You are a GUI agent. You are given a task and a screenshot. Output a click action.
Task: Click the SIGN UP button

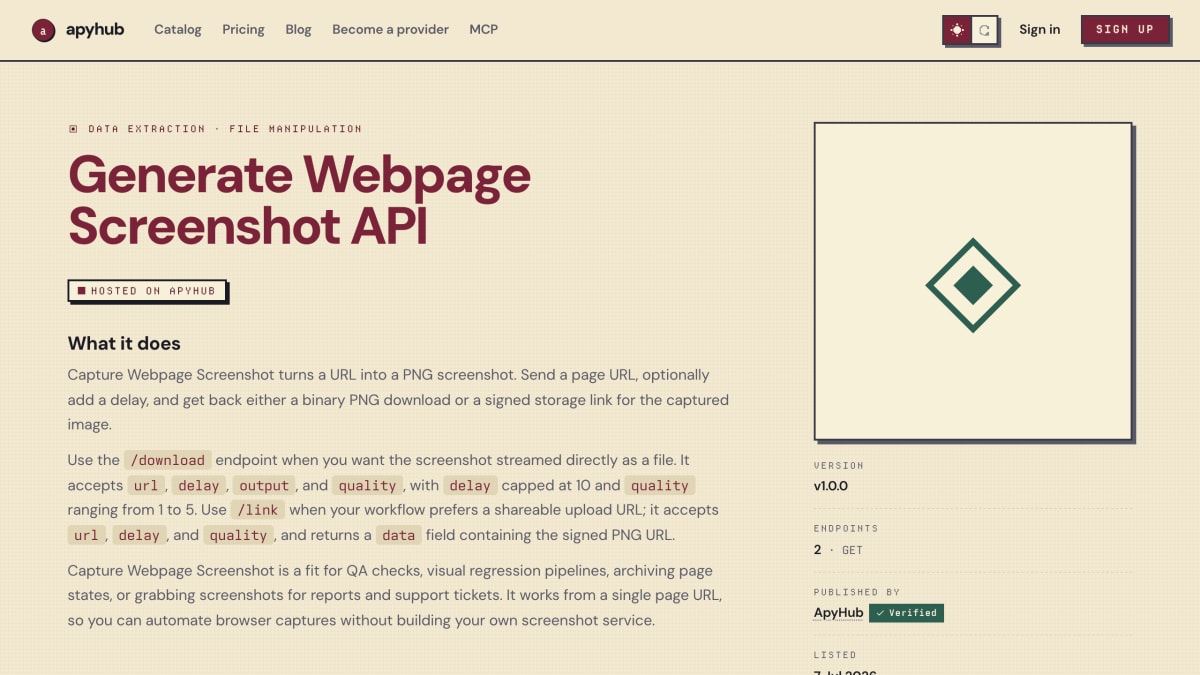point(1125,29)
